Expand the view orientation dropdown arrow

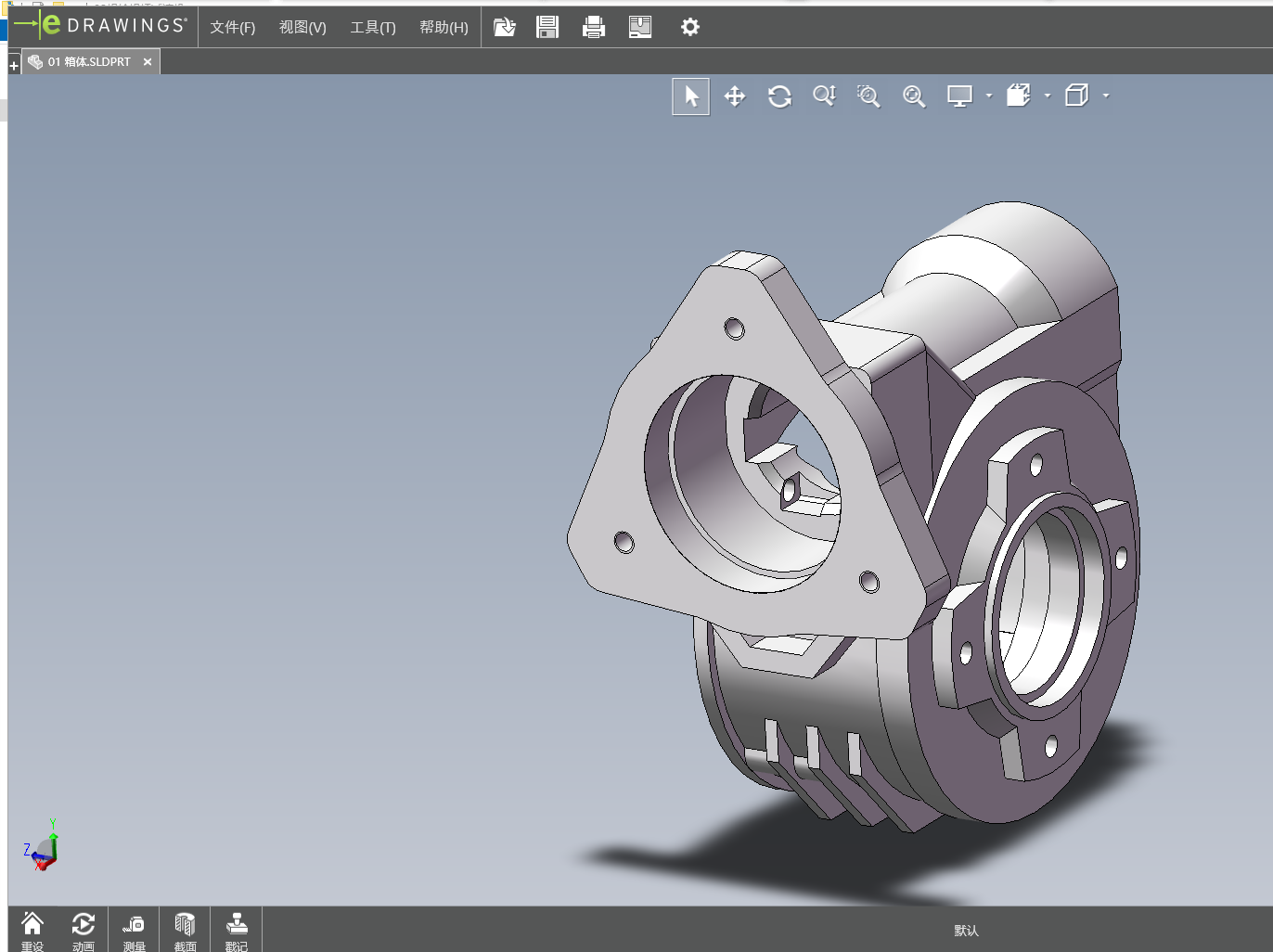pos(1048,96)
